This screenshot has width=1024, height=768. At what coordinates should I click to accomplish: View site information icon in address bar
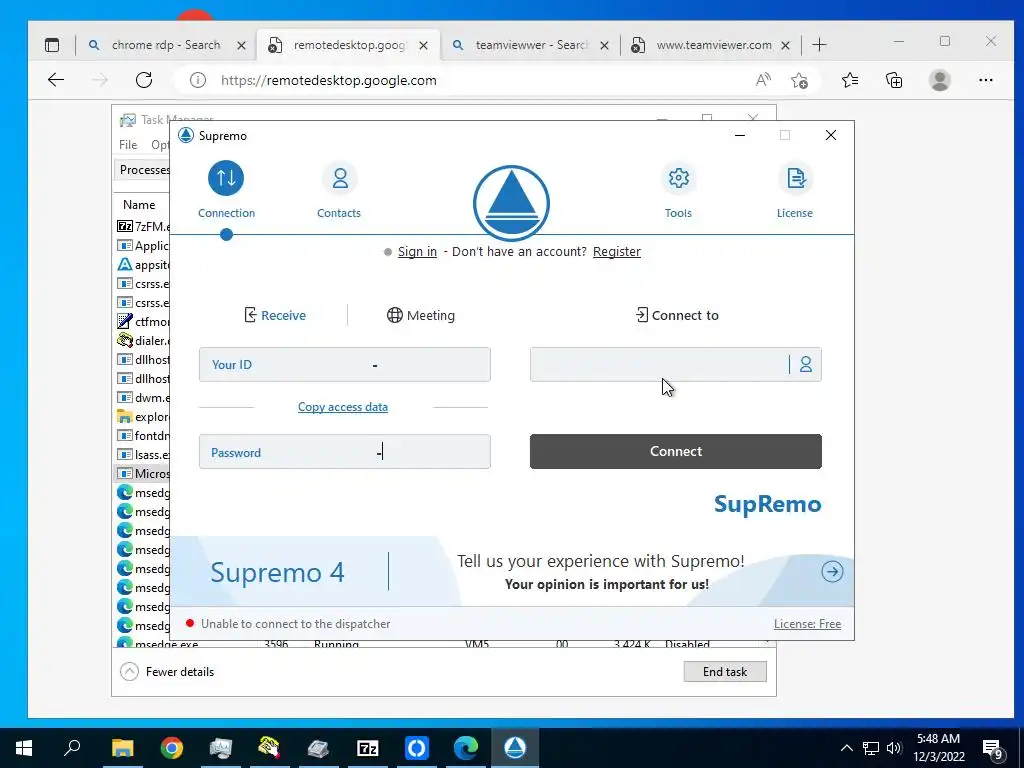click(x=197, y=80)
